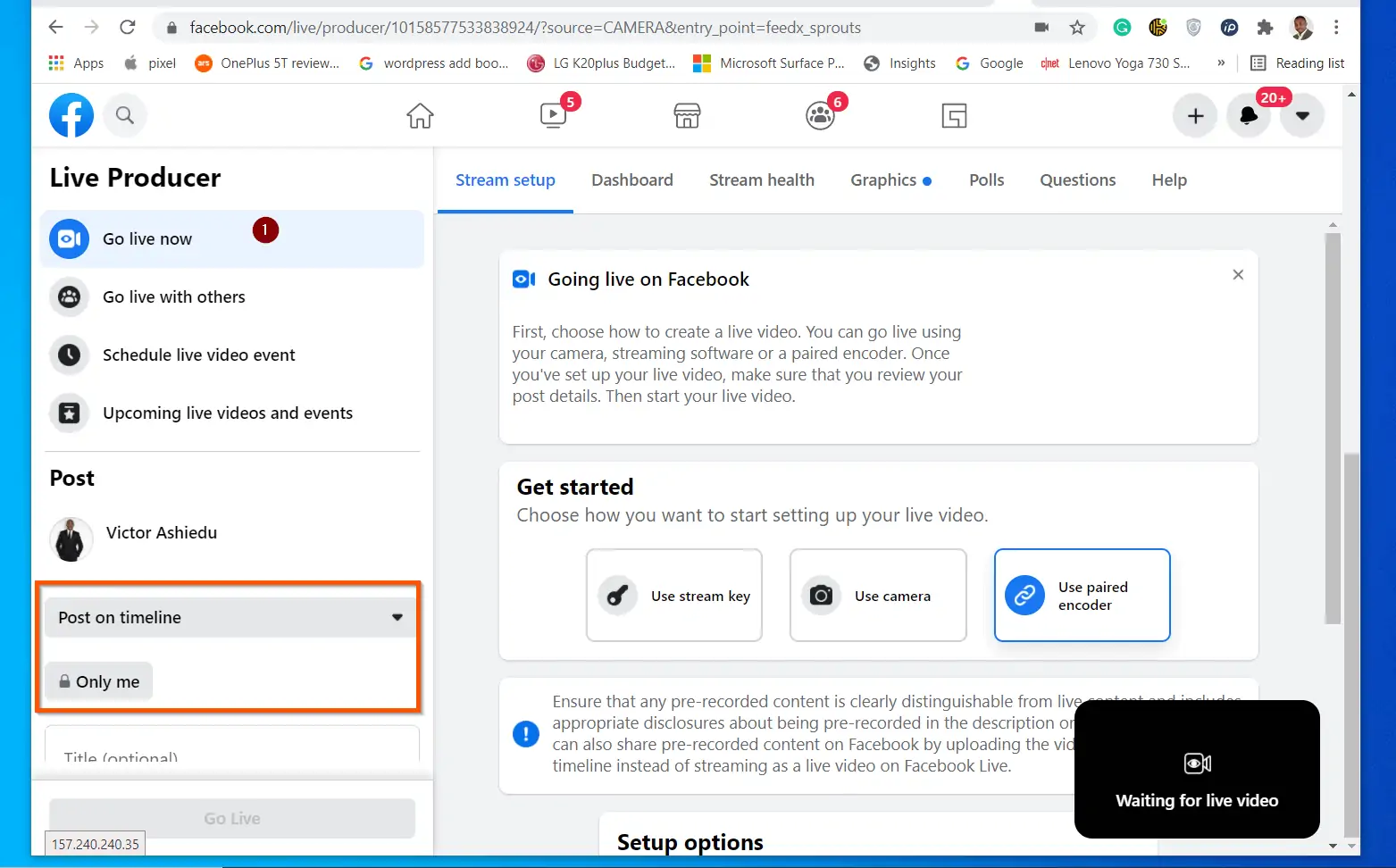The width and height of the screenshot is (1396, 868).
Task: Open Facebook Watch icon with 5 badge
Action: tap(554, 115)
